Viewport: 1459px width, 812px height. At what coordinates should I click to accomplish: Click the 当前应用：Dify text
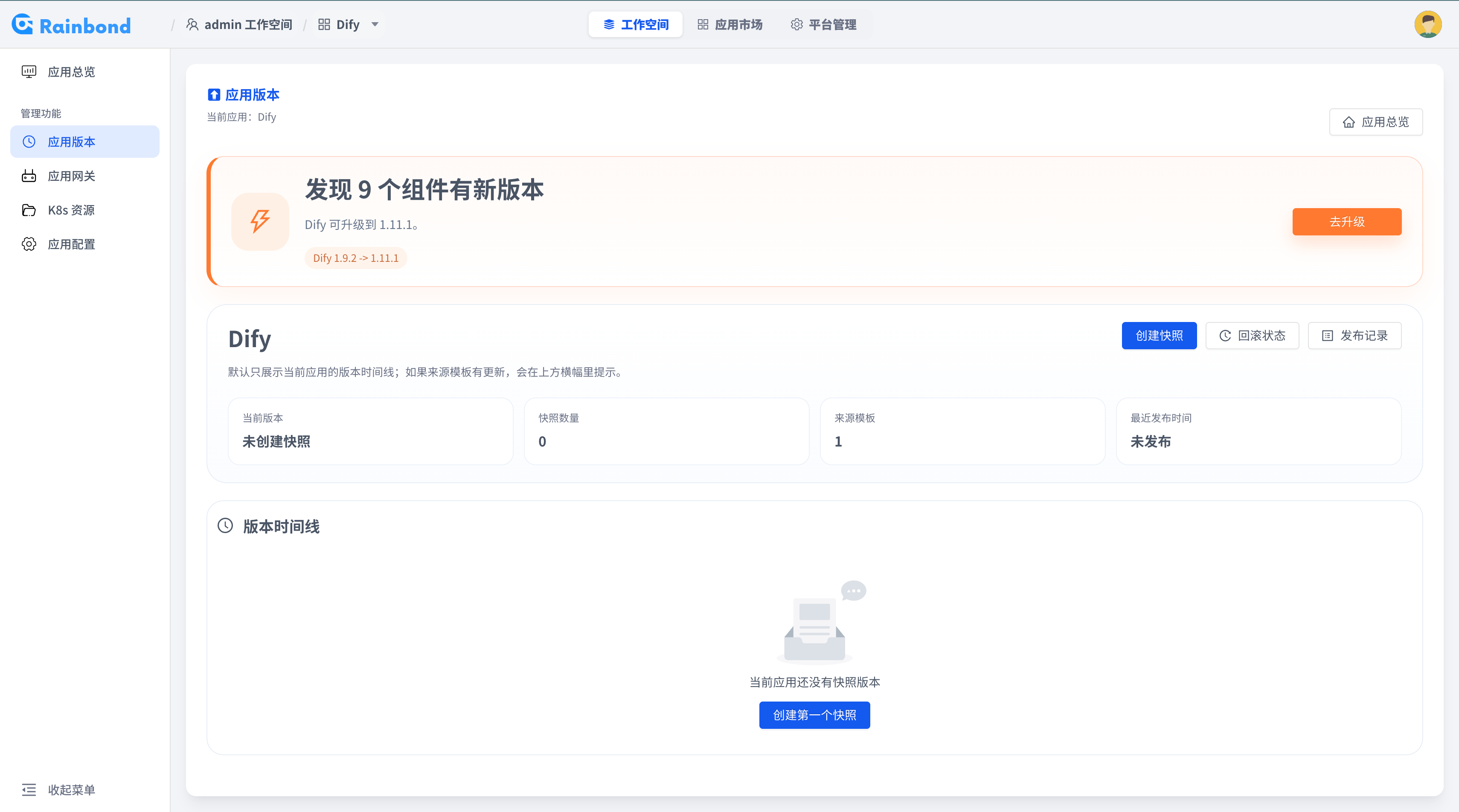tap(241, 117)
